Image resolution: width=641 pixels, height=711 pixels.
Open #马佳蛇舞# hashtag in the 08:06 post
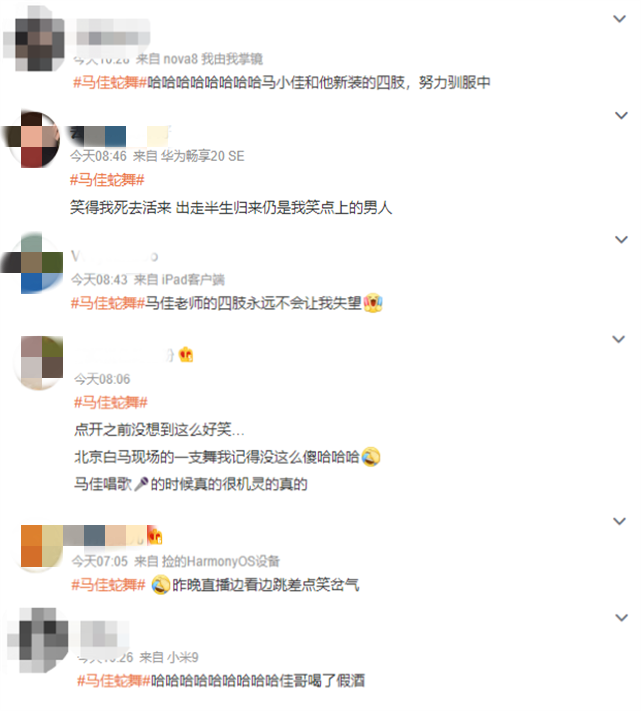pos(111,402)
